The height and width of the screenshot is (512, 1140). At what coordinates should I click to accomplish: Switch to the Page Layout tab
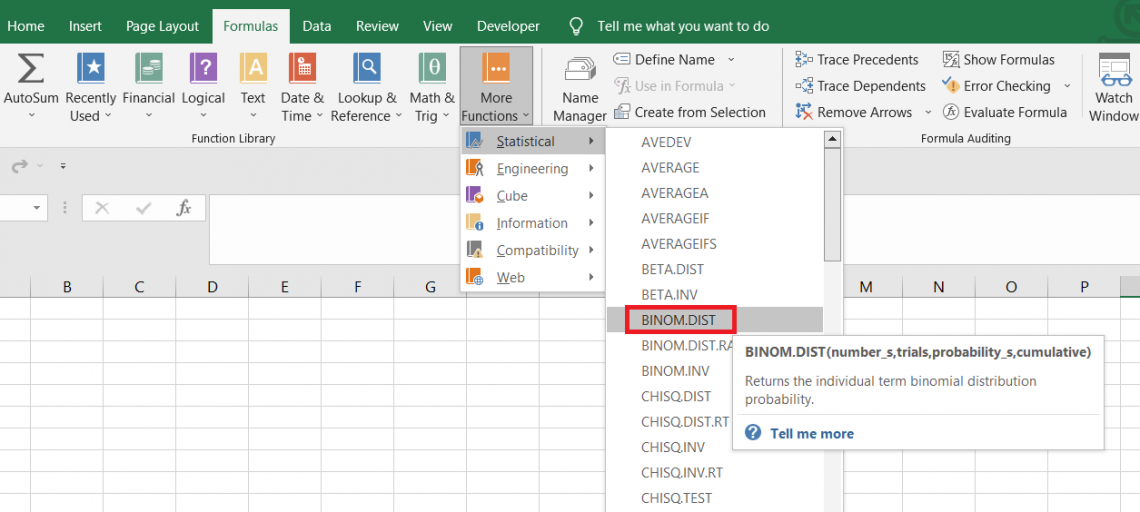pos(162,26)
